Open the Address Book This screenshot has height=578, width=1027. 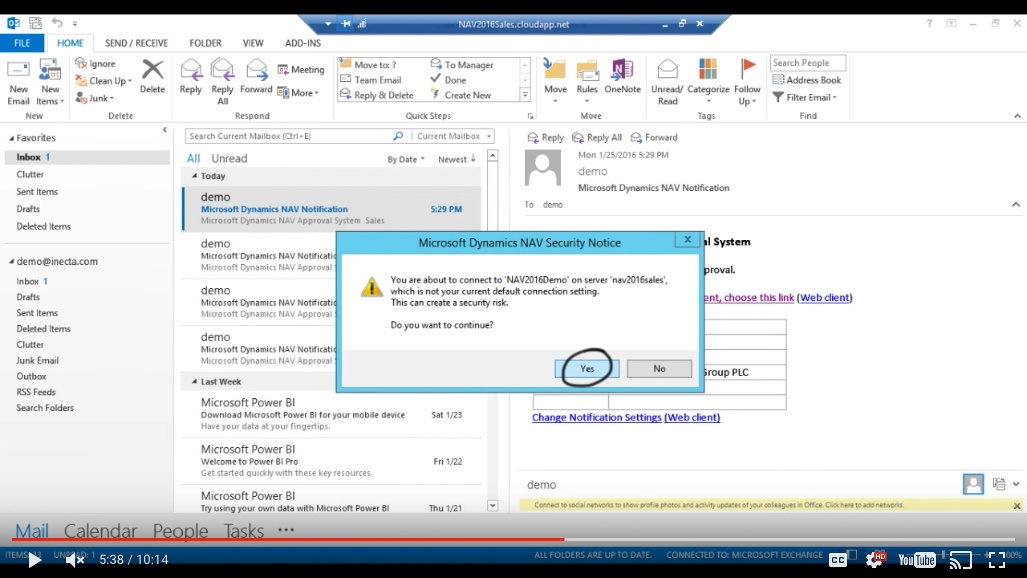806,80
